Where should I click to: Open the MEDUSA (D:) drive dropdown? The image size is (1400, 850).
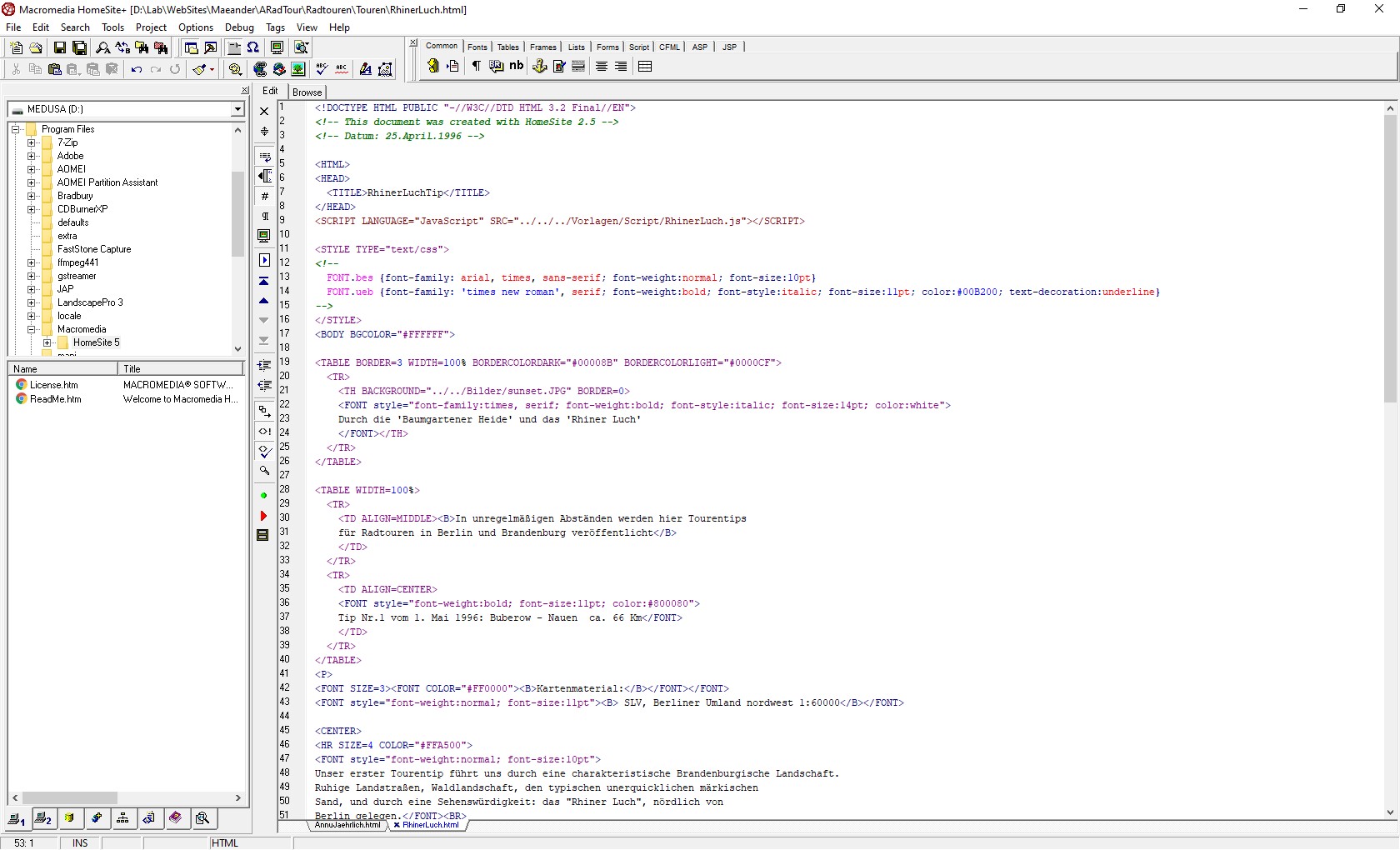[237, 109]
